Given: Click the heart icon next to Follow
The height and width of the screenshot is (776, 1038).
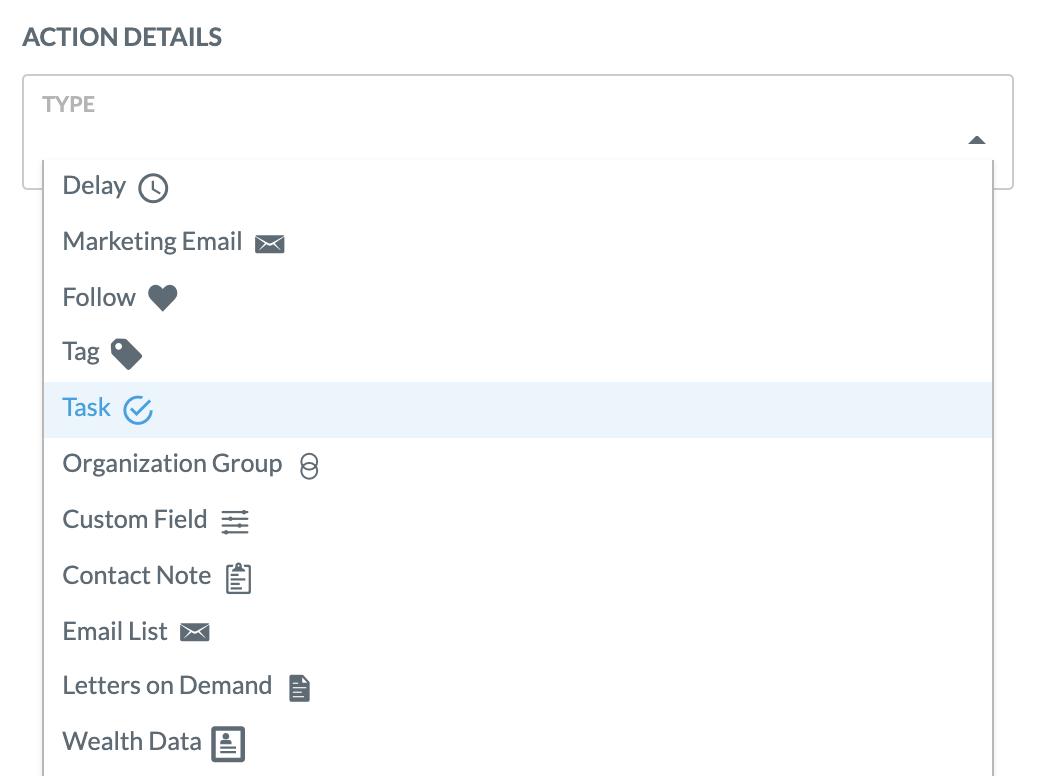Looking at the screenshot, I should [x=162, y=298].
